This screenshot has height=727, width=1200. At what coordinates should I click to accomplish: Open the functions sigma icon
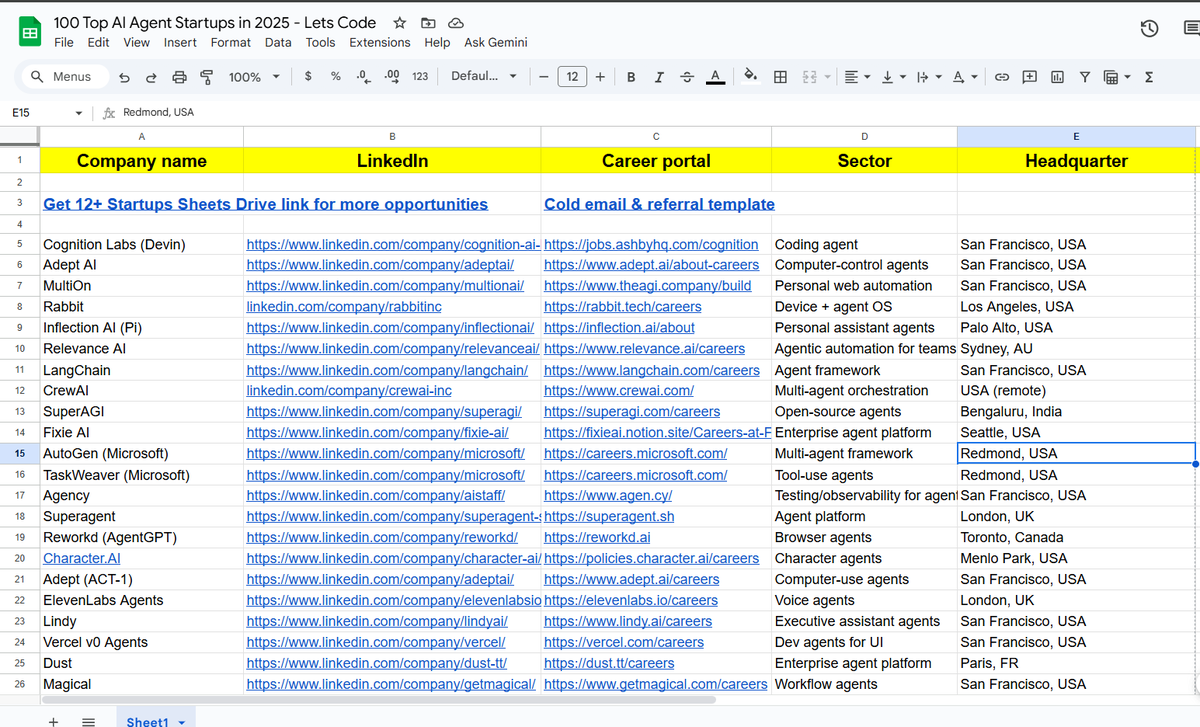click(1148, 77)
